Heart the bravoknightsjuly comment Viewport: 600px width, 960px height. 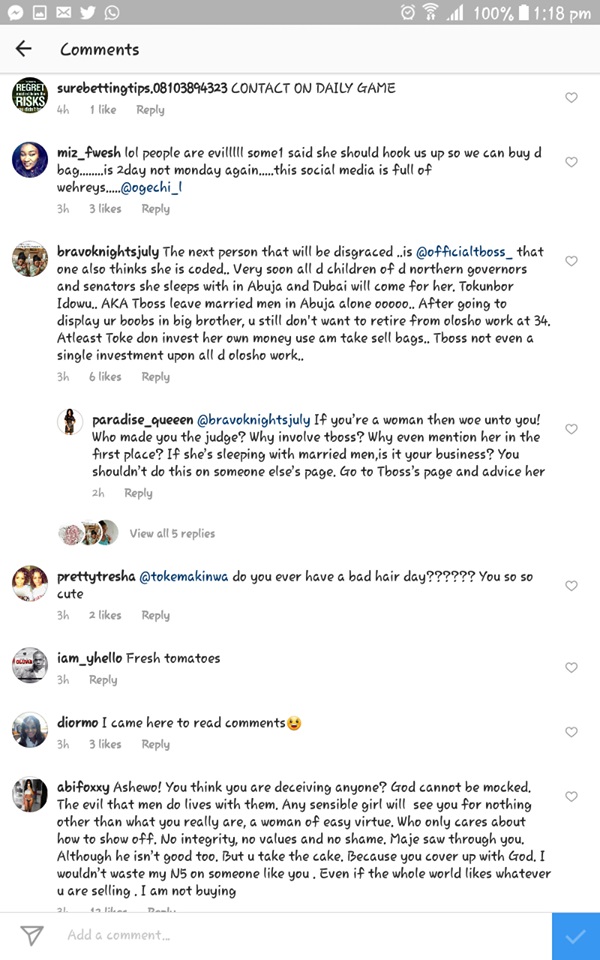click(571, 261)
